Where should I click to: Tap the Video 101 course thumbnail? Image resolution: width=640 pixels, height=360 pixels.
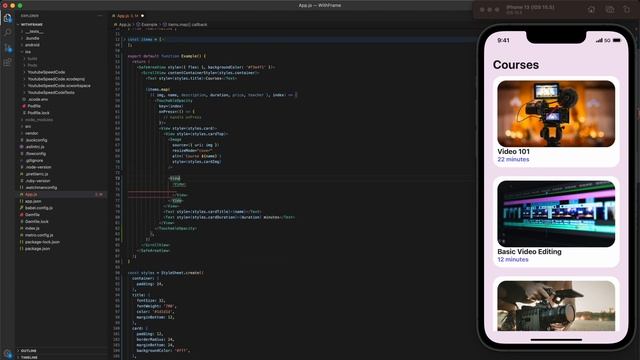556,114
